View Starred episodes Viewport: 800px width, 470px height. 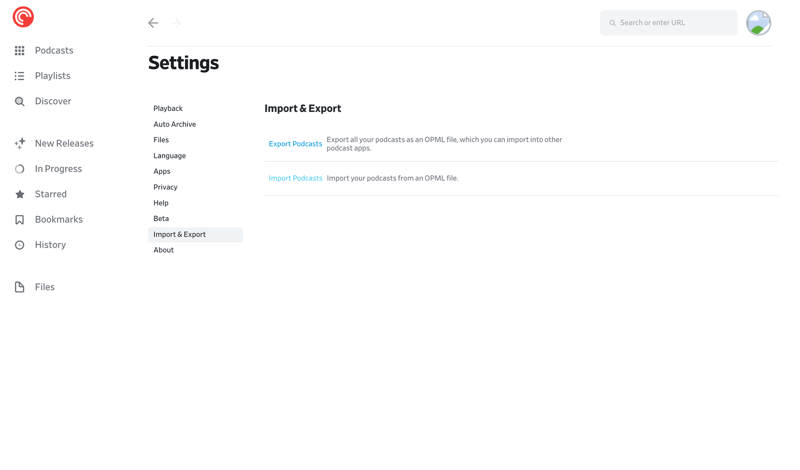coord(50,194)
